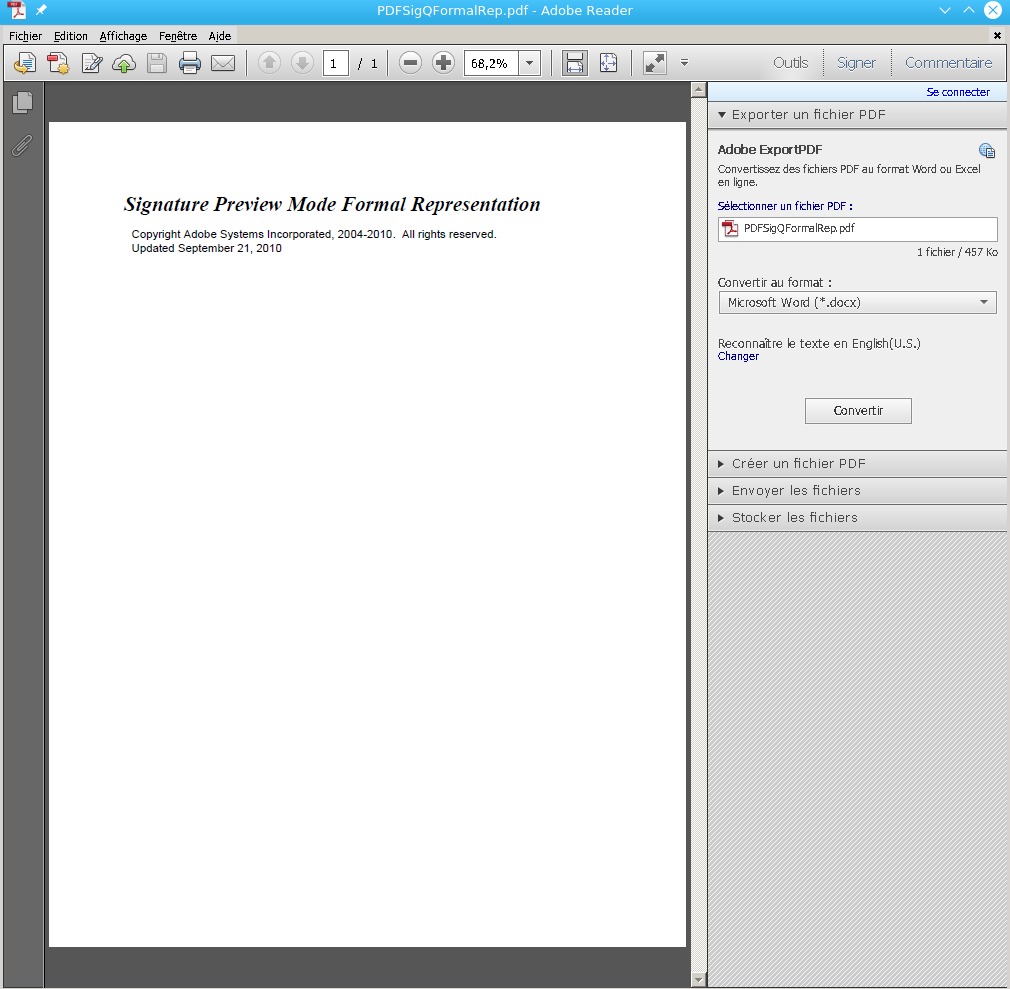Open the Fichier menu
The height and width of the screenshot is (989, 1010).
click(25, 36)
